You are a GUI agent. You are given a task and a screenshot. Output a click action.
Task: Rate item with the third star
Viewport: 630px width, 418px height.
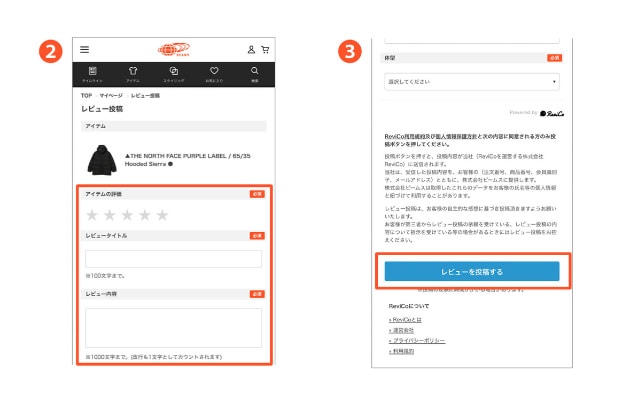pyautogui.click(x=127, y=215)
